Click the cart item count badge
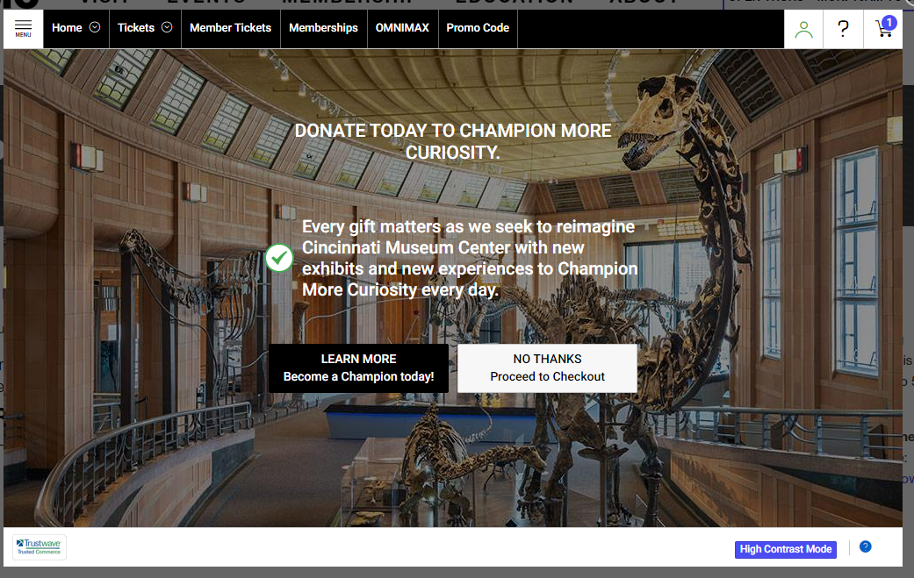 pos(889,22)
